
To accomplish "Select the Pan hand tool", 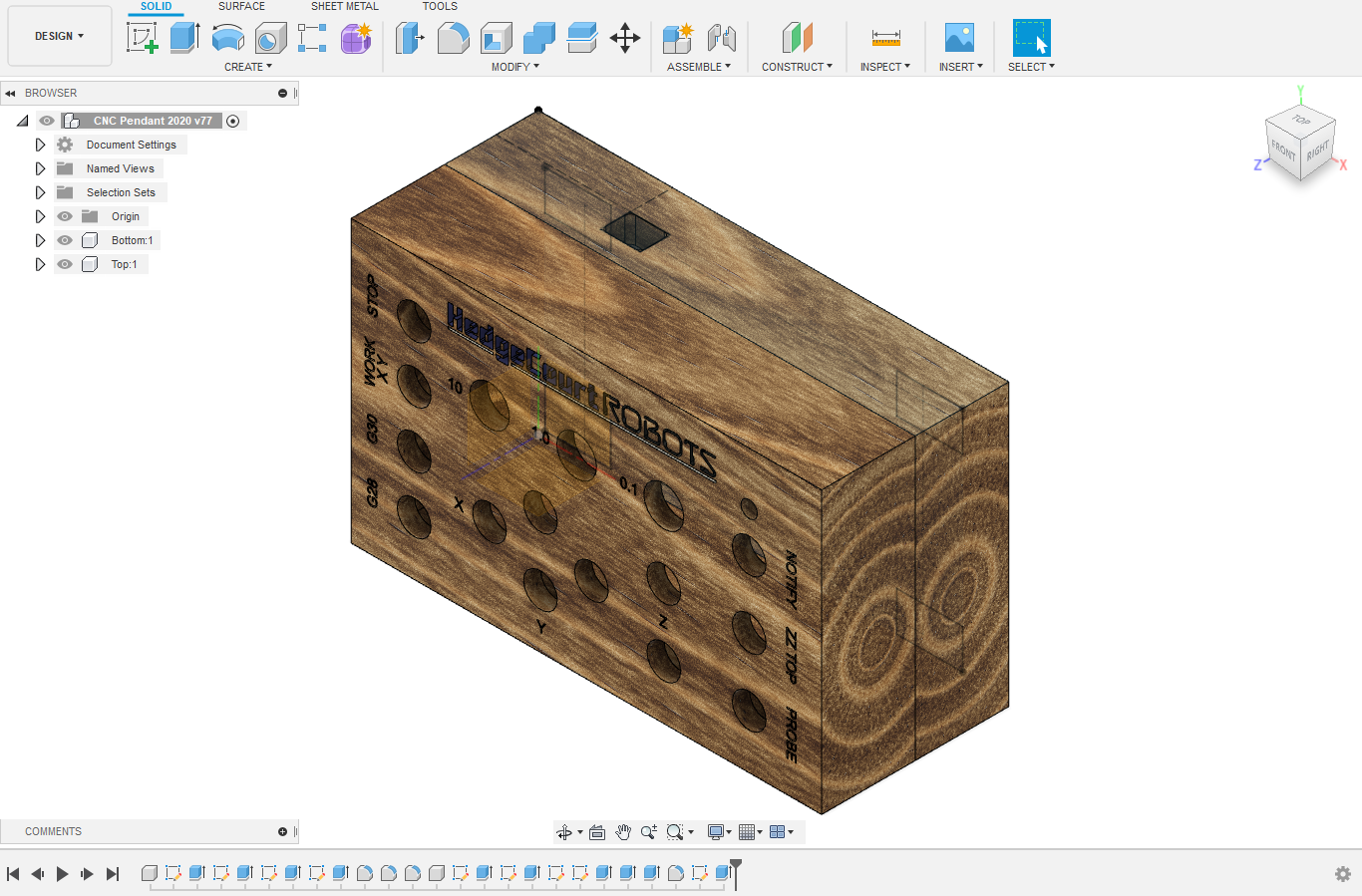I will click(x=623, y=832).
